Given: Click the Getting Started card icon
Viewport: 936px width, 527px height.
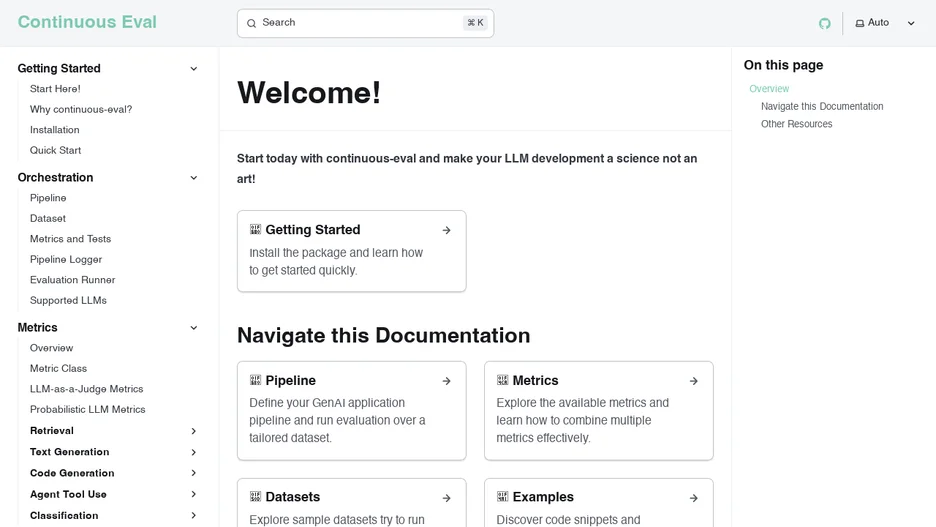Looking at the screenshot, I should click(255, 229).
